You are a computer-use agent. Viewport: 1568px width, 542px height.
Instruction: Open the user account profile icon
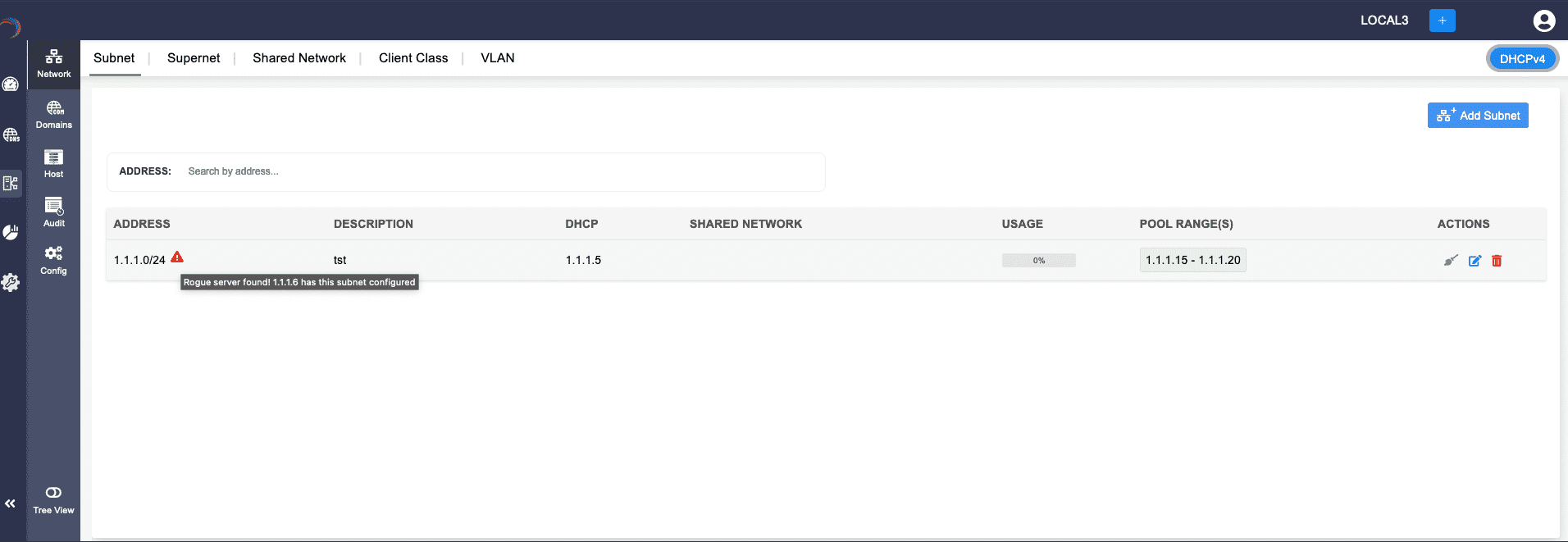pos(1543,20)
